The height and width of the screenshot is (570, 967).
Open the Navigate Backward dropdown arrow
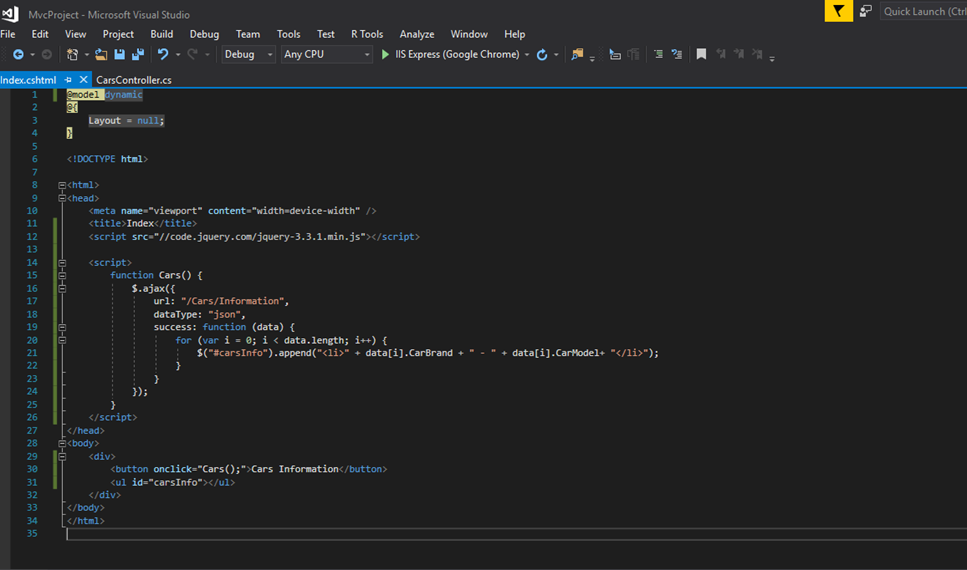32,54
